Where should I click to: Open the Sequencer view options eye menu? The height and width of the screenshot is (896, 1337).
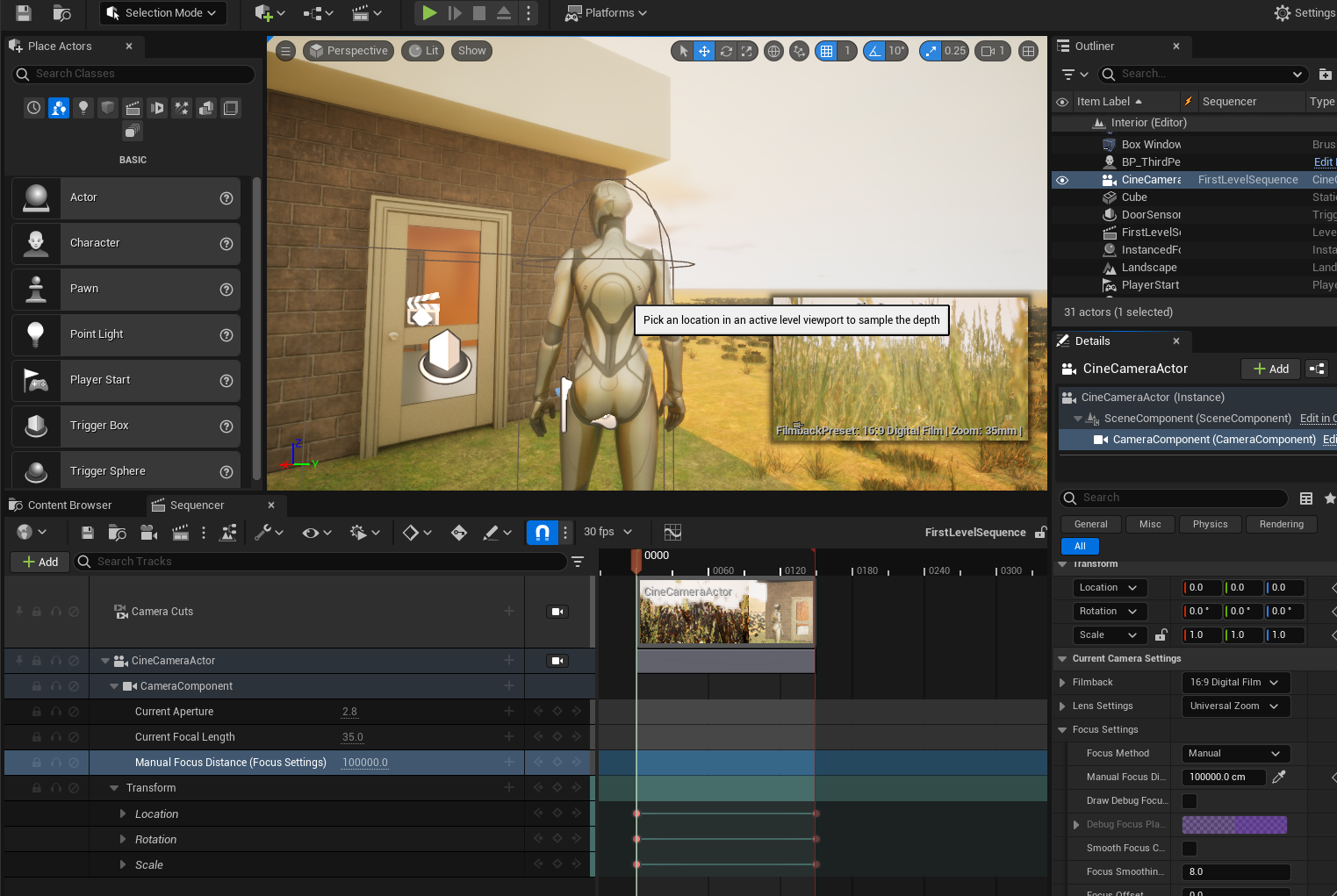(x=316, y=532)
